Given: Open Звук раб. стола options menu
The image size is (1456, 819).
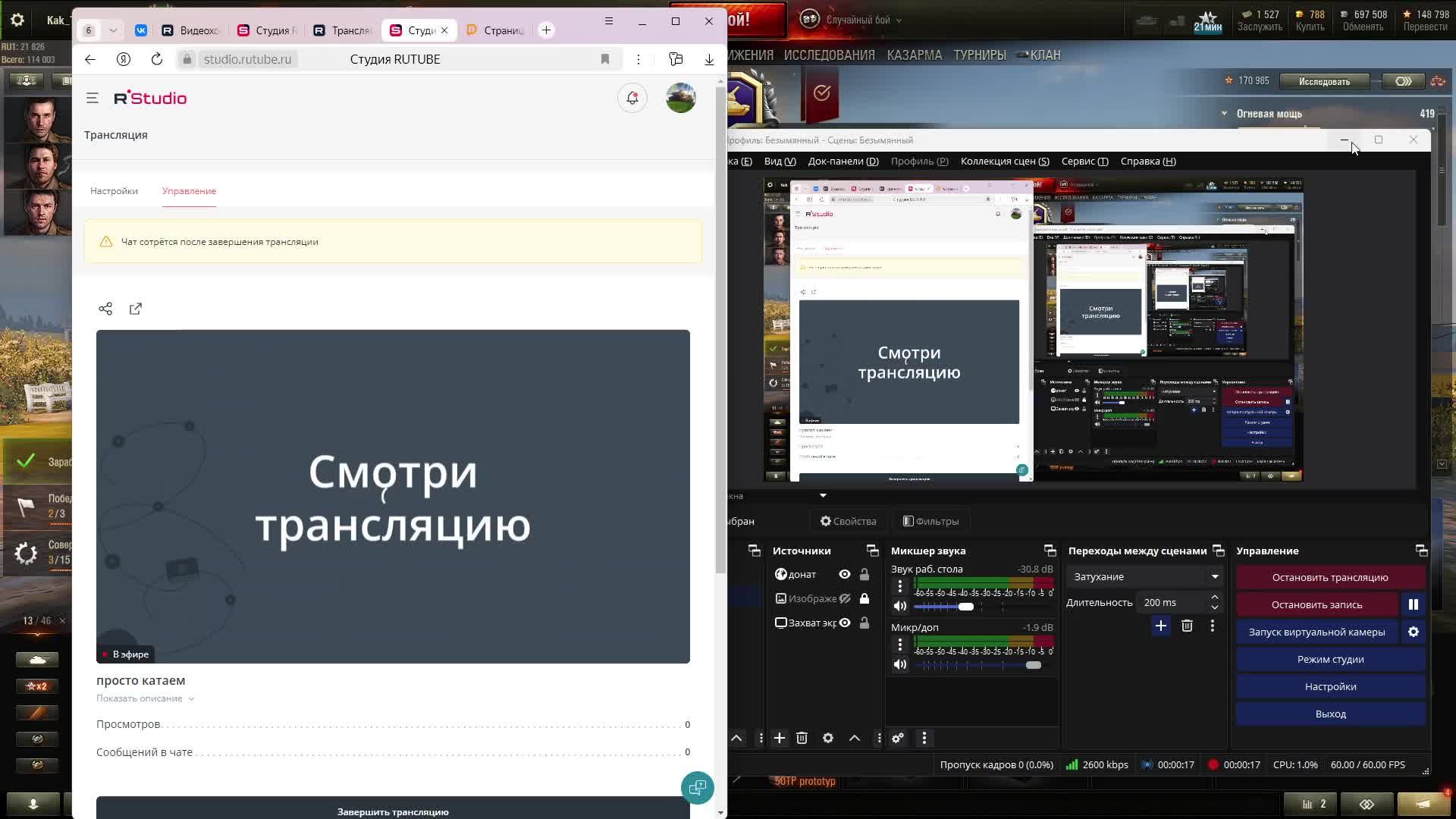Looking at the screenshot, I should point(900,586).
